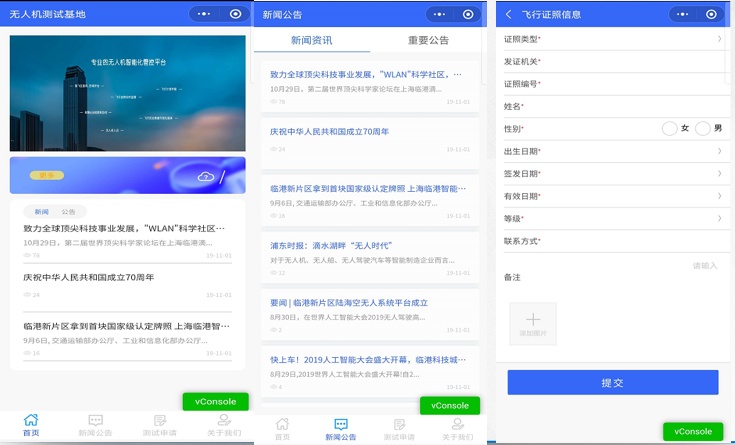Open the 有效日期 date picker arrow
The height and width of the screenshot is (445, 735).
click(720, 196)
